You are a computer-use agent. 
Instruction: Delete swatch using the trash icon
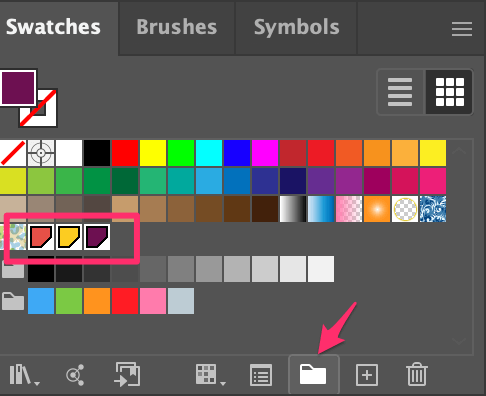[417, 375]
